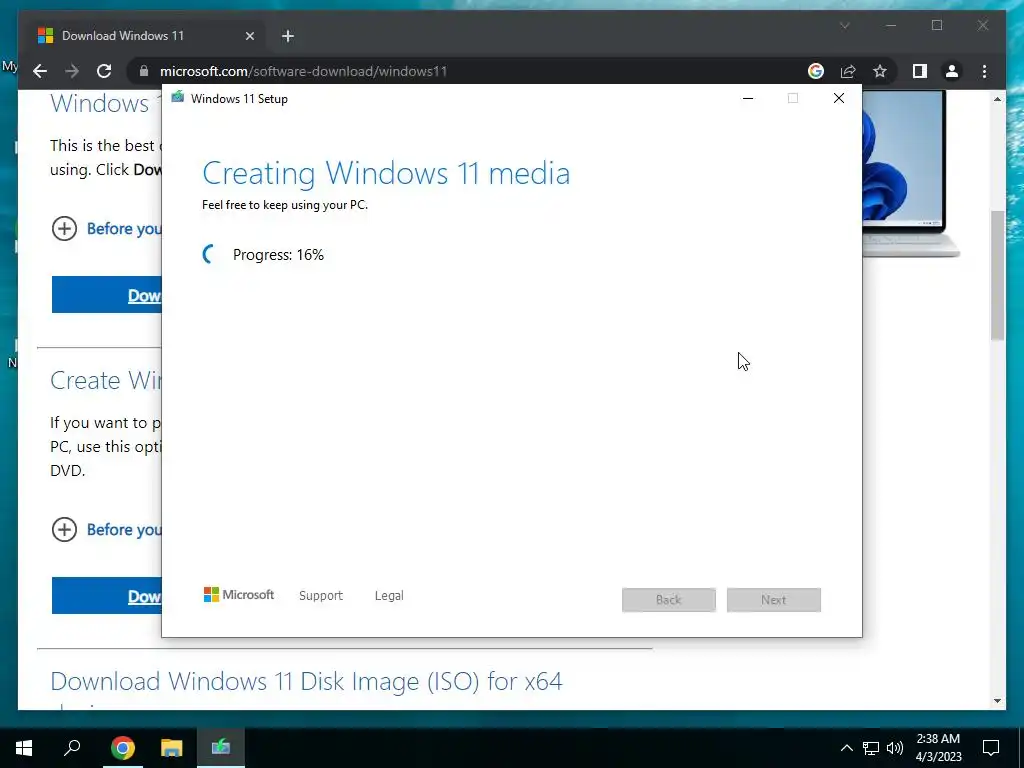Open volume control tray icon
1024x768 pixels.
[x=895, y=748]
